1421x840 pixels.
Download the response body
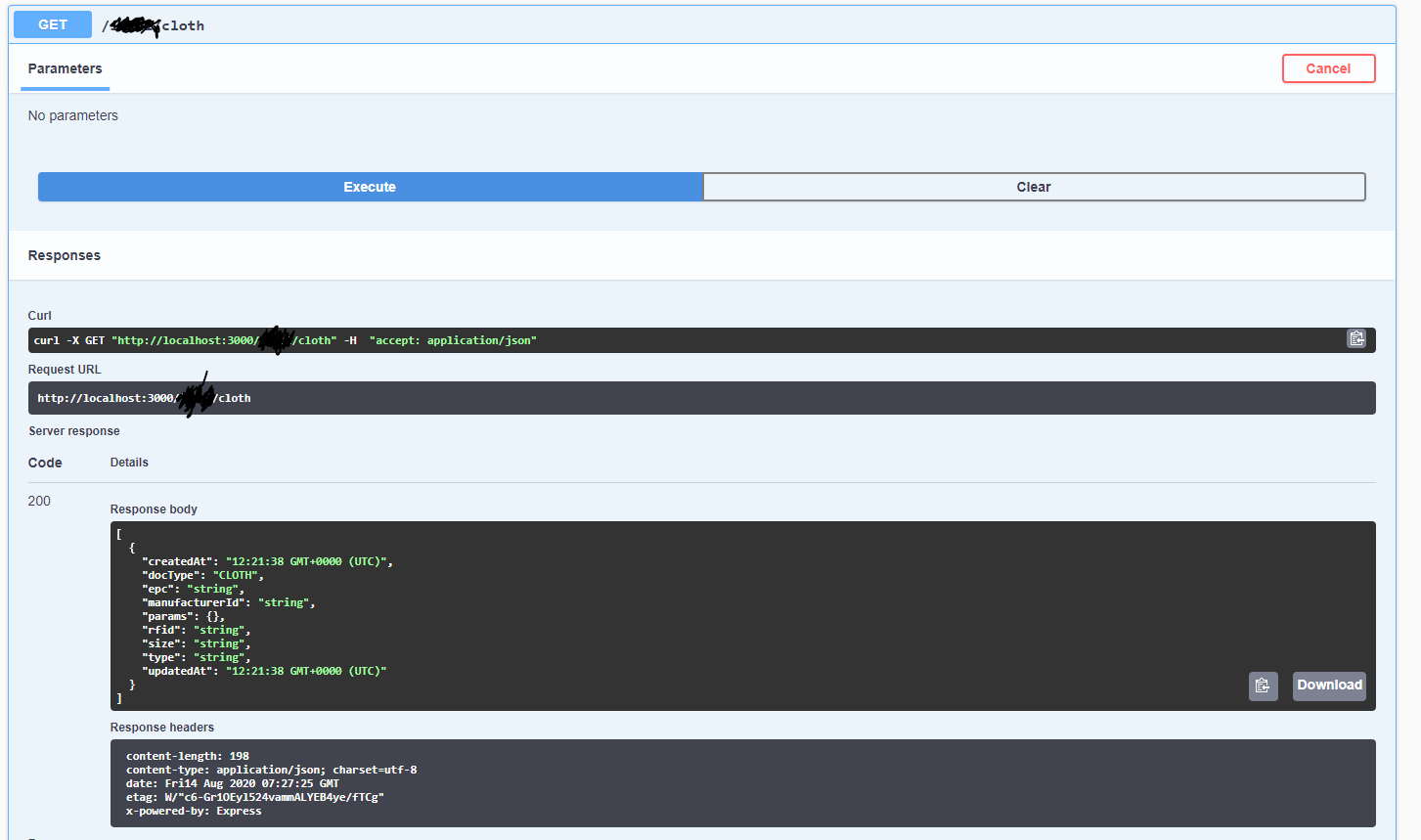(1329, 685)
